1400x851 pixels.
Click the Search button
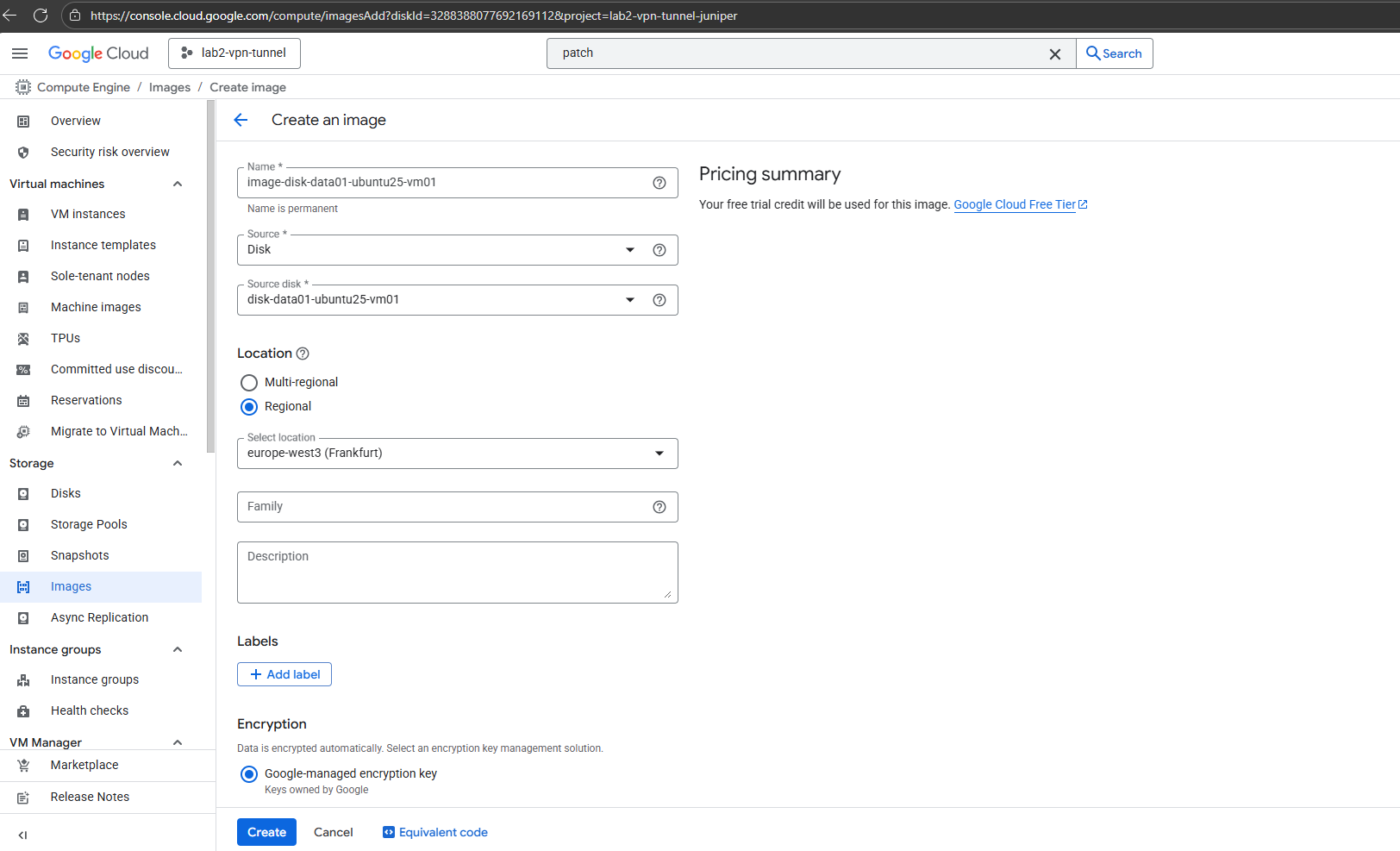click(1115, 53)
